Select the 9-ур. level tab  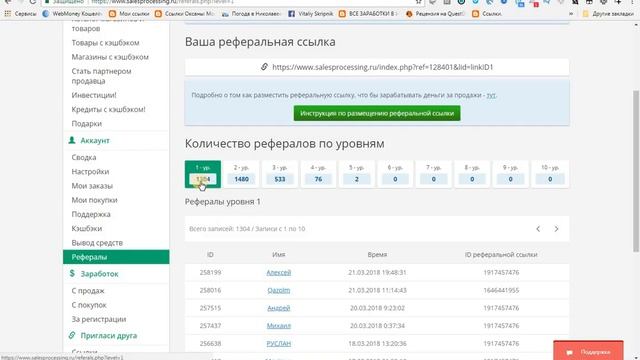pos(510,174)
